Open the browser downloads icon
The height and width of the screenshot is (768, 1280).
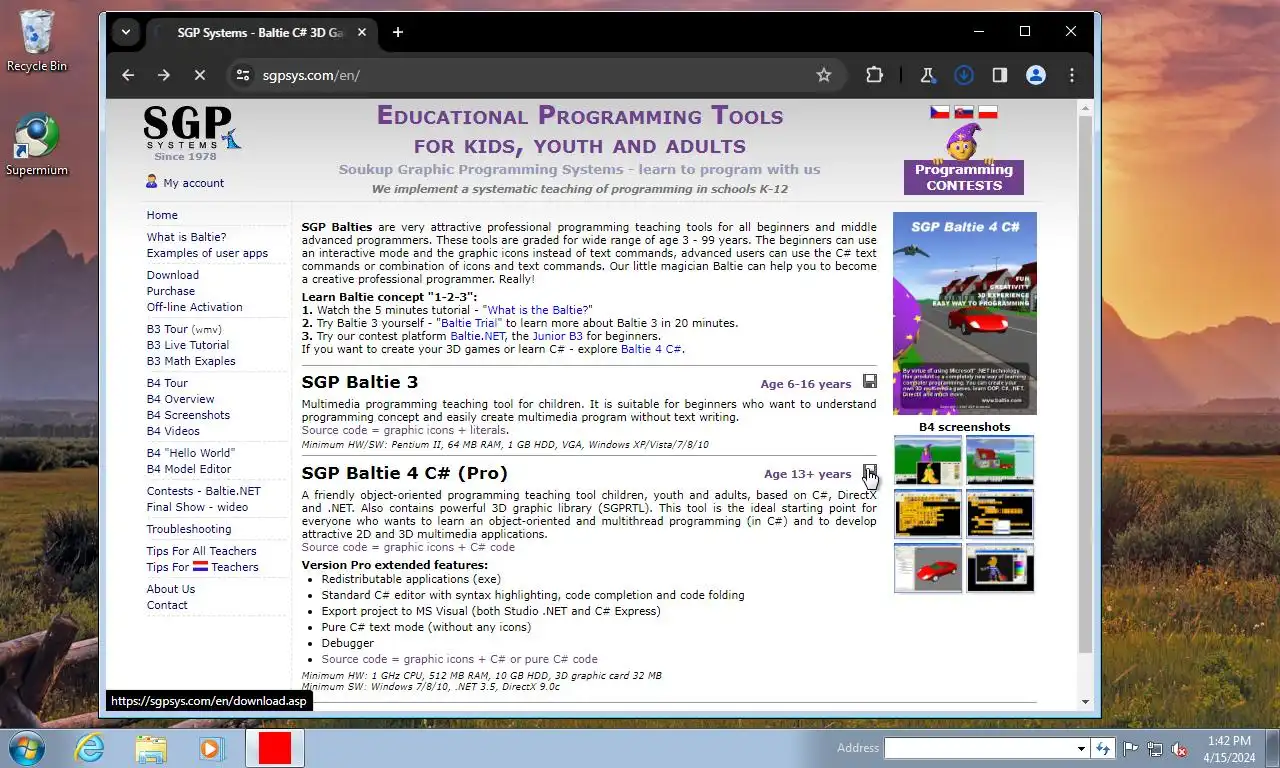point(963,75)
